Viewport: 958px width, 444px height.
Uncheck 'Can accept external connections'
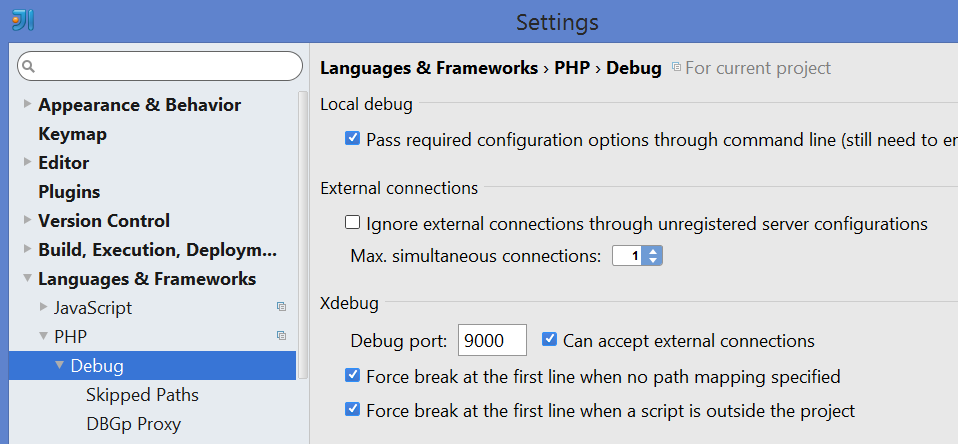549,340
